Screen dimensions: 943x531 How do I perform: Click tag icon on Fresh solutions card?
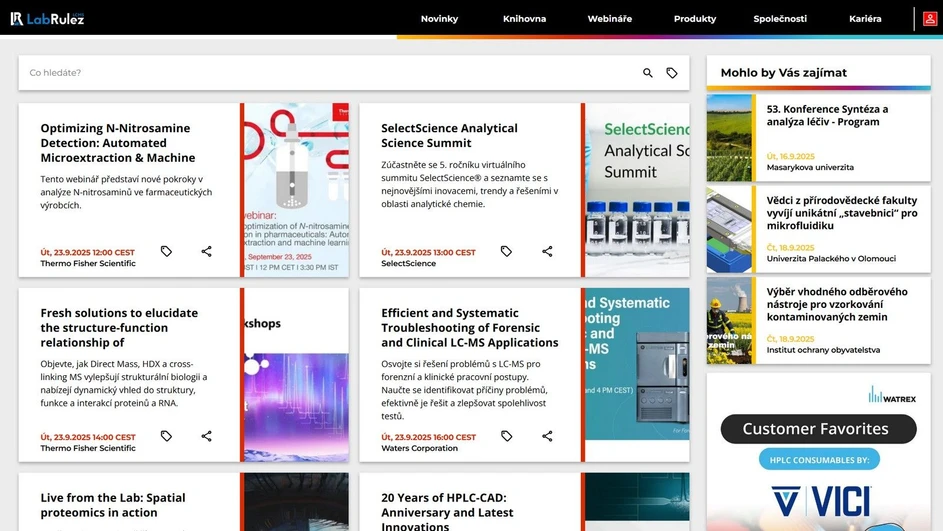click(x=167, y=436)
